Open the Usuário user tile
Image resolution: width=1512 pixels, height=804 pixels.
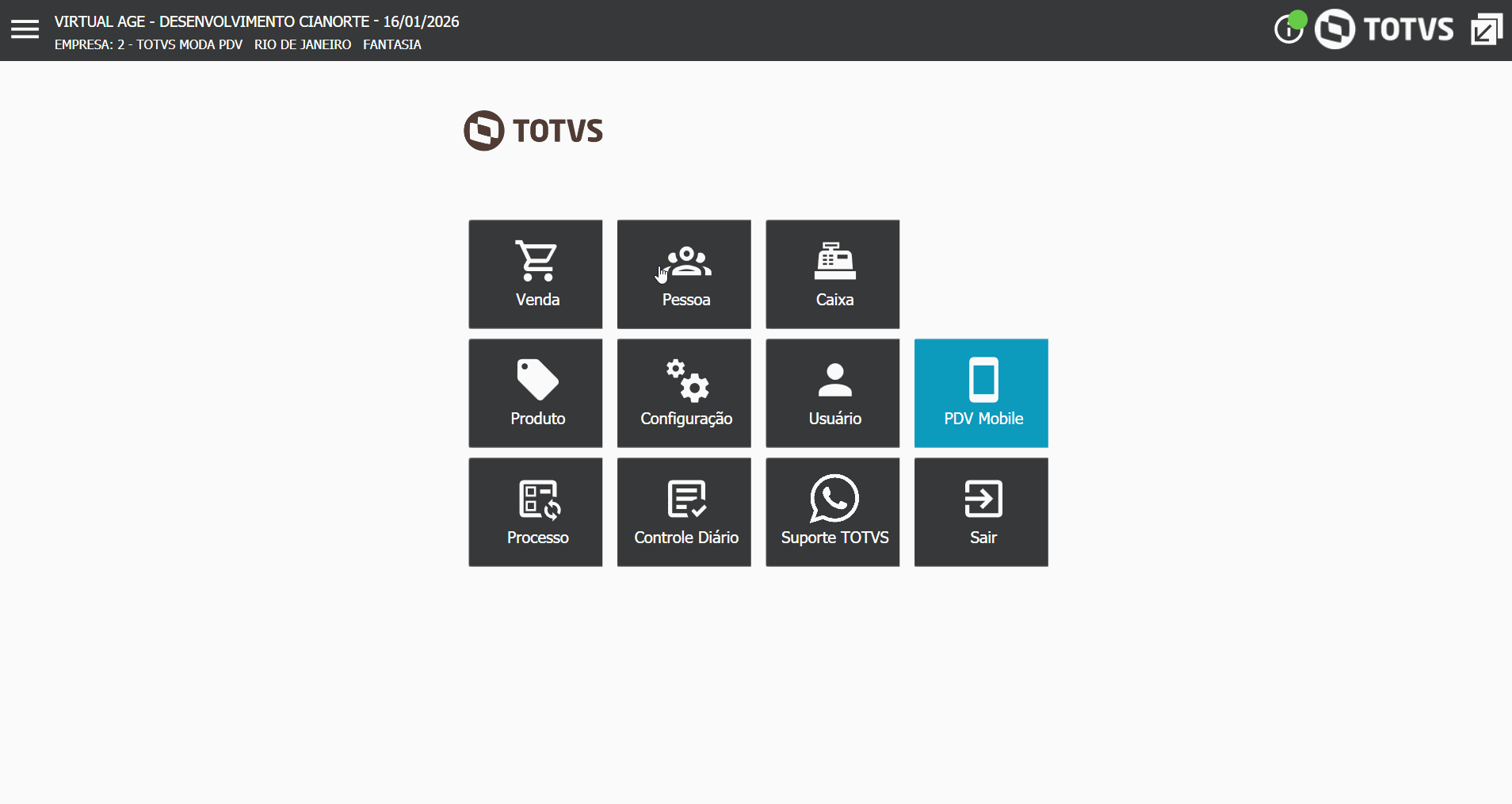coord(833,393)
